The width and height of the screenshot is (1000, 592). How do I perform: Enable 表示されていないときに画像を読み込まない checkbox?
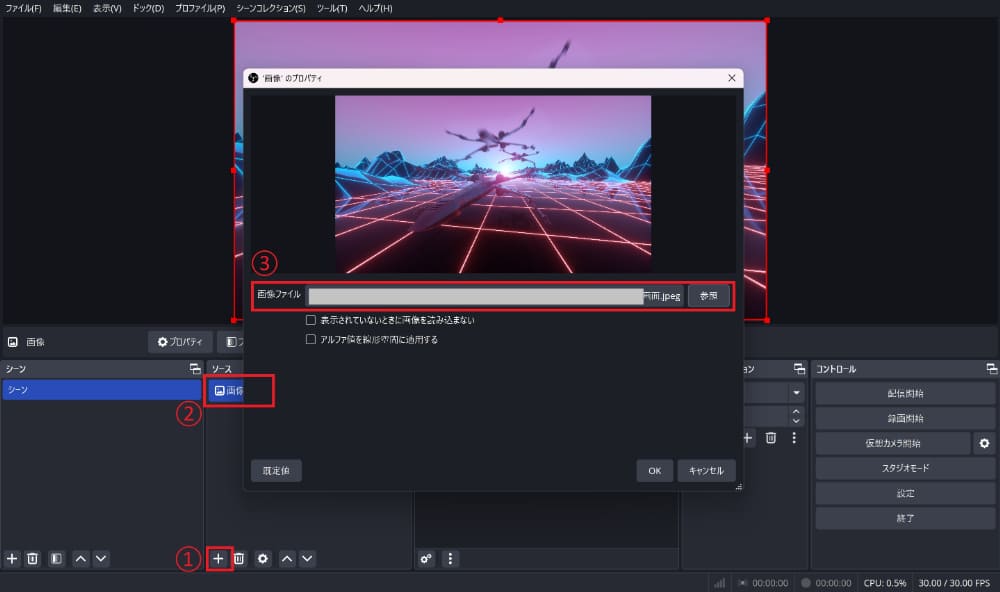[311, 320]
